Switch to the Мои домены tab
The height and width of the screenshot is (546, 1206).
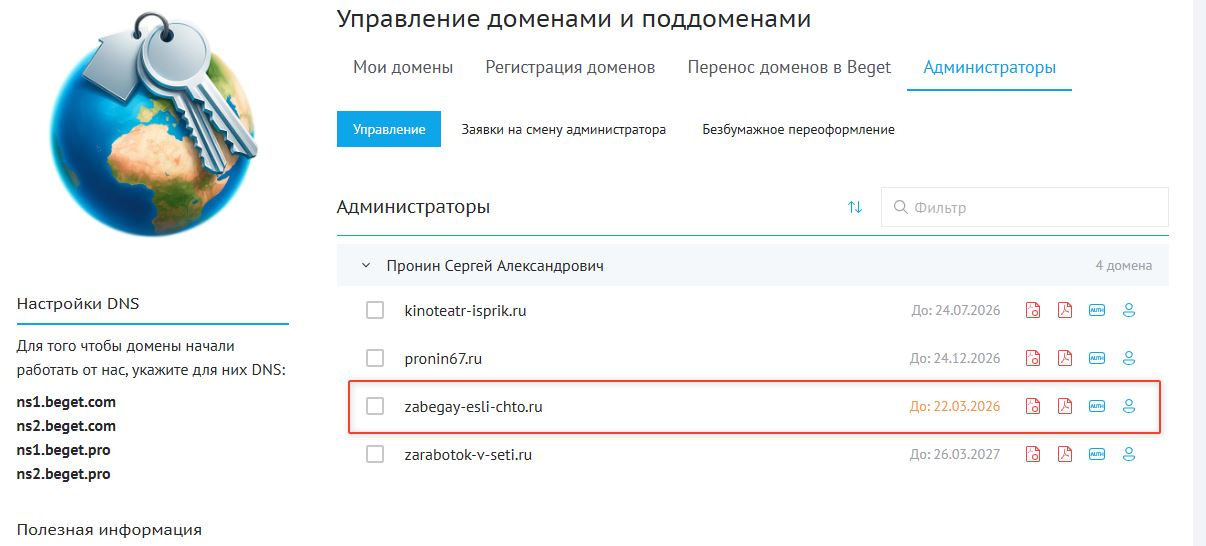point(403,68)
